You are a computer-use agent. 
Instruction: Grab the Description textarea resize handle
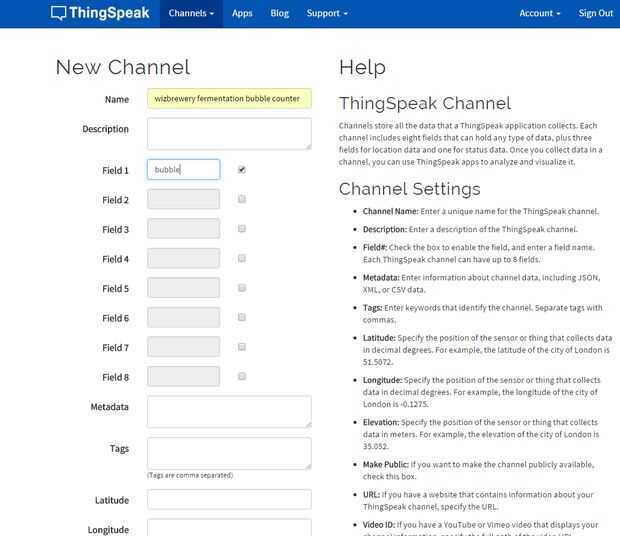[308, 147]
